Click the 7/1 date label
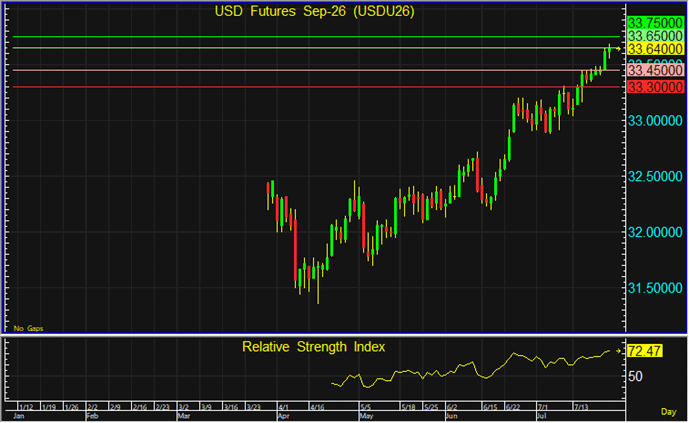 click(543, 407)
